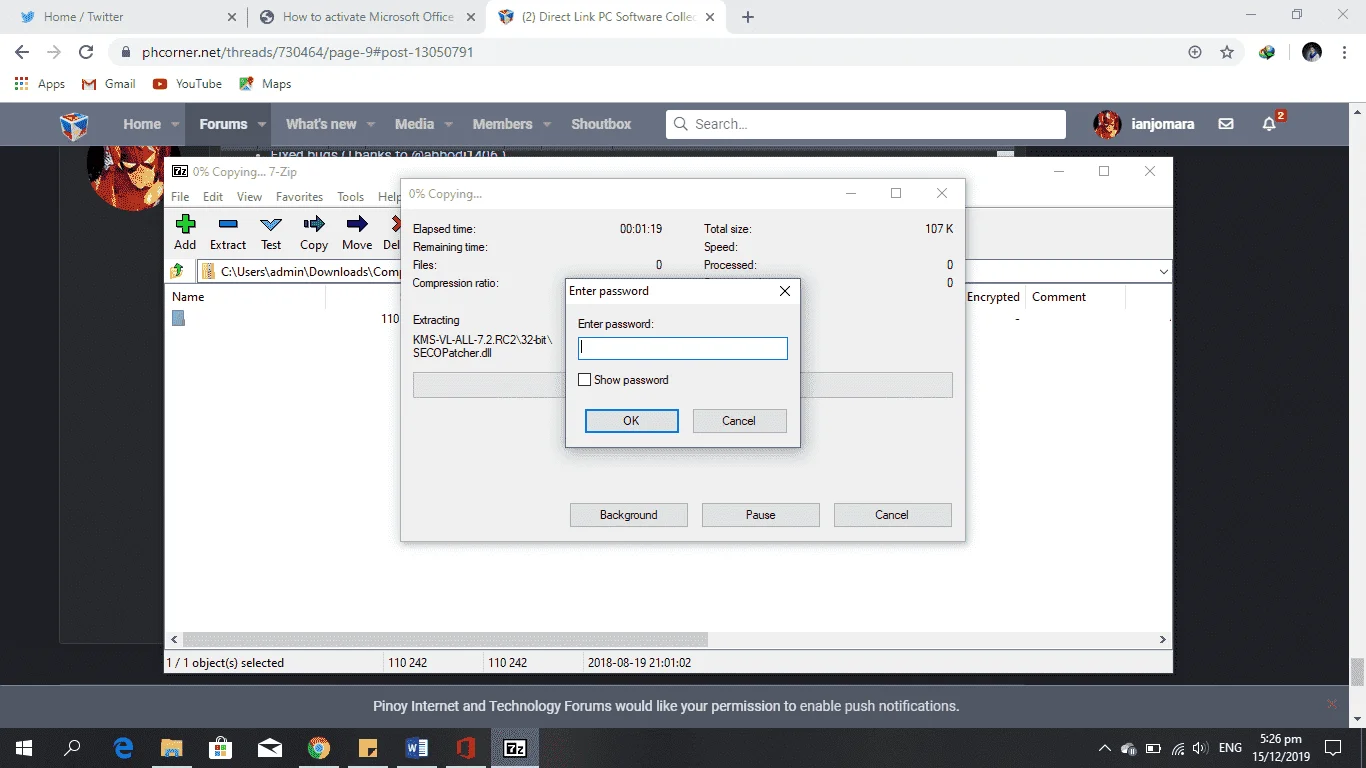Open Word from the taskbar
This screenshot has height=768, width=1366.
[417, 748]
